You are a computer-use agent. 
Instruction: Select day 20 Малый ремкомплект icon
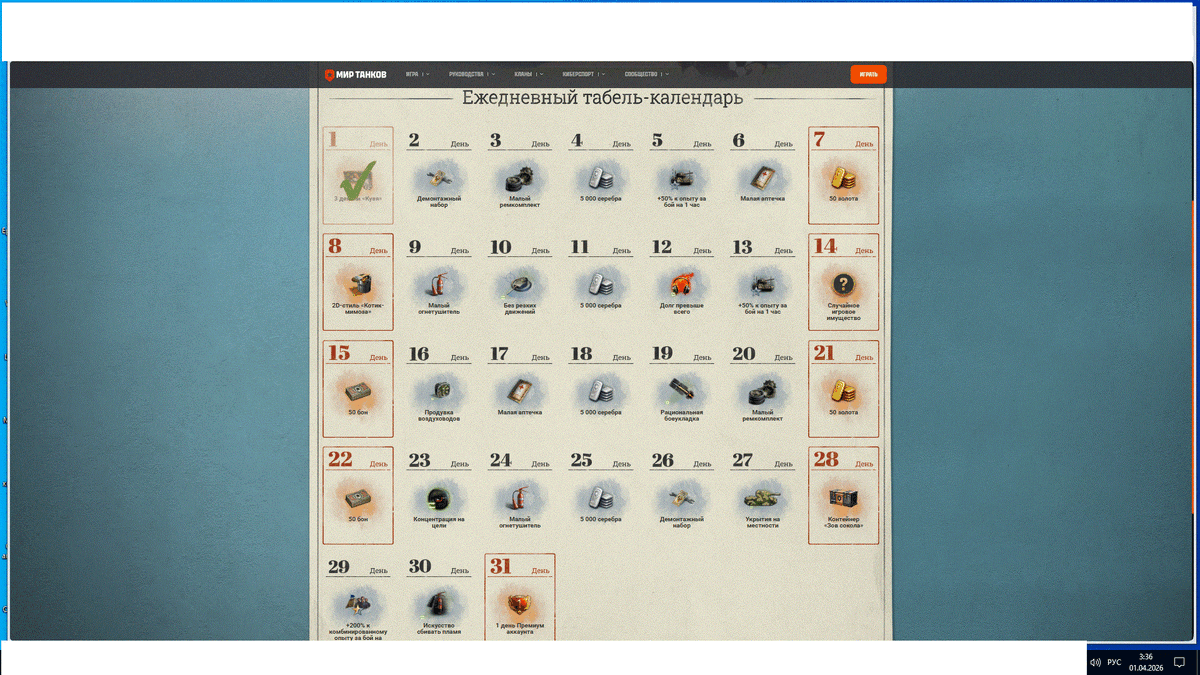pyautogui.click(x=763, y=391)
